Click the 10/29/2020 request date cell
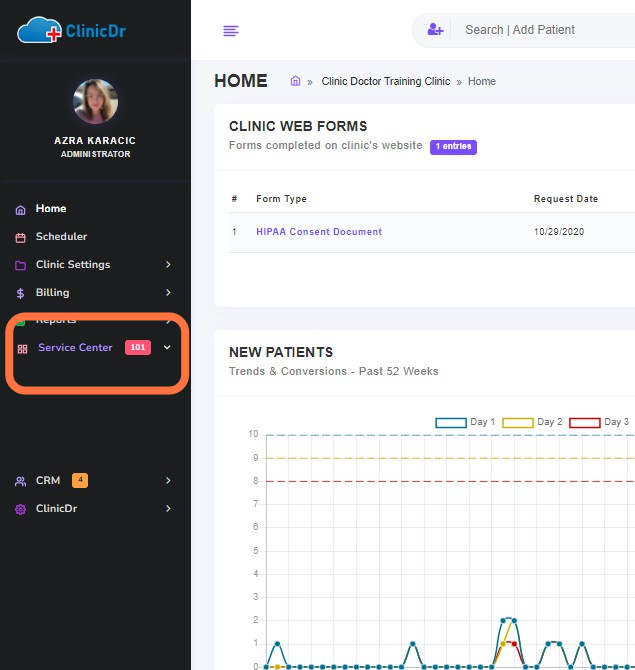This screenshot has width=635, height=670. (559, 232)
